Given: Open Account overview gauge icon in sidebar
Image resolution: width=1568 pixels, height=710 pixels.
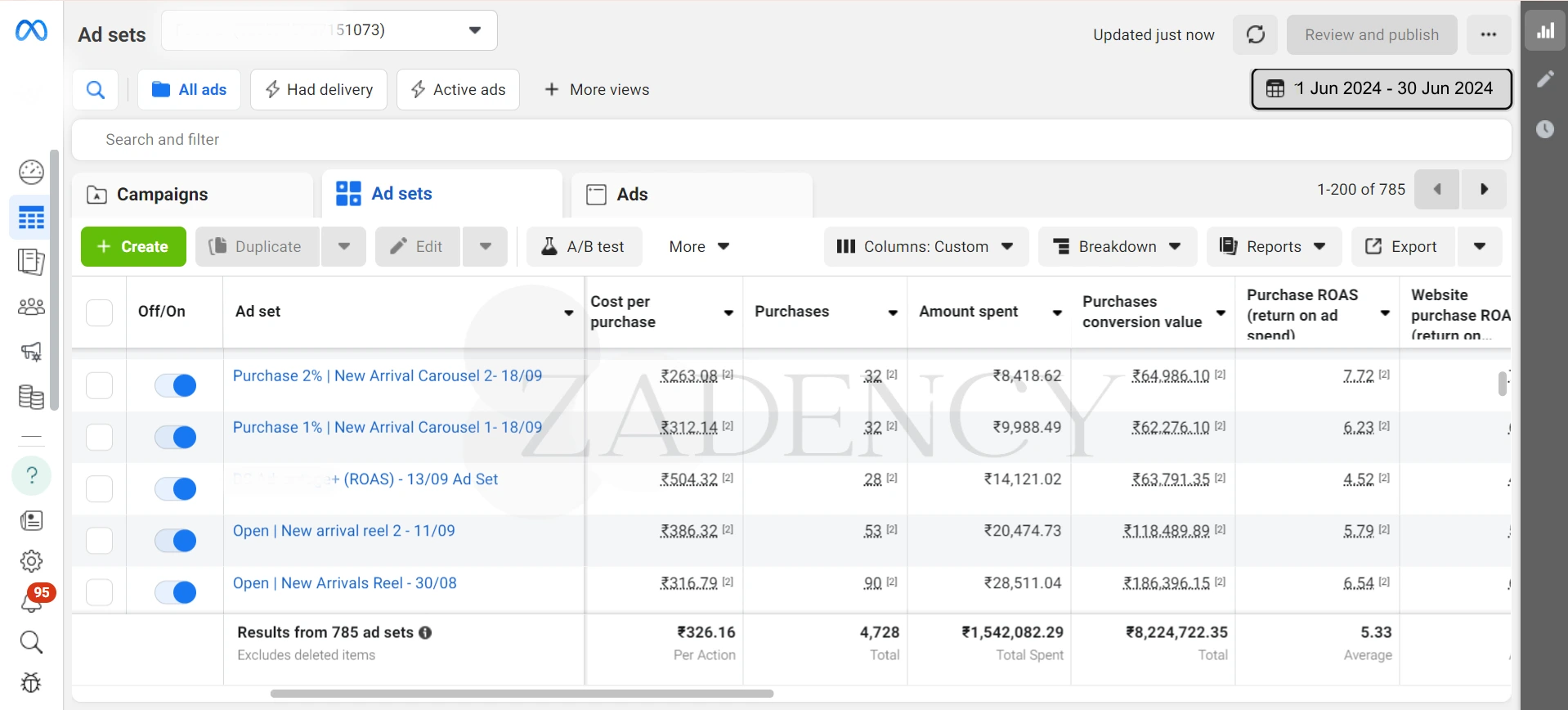Looking at the screenshot, I should click(x=31, y=172).
